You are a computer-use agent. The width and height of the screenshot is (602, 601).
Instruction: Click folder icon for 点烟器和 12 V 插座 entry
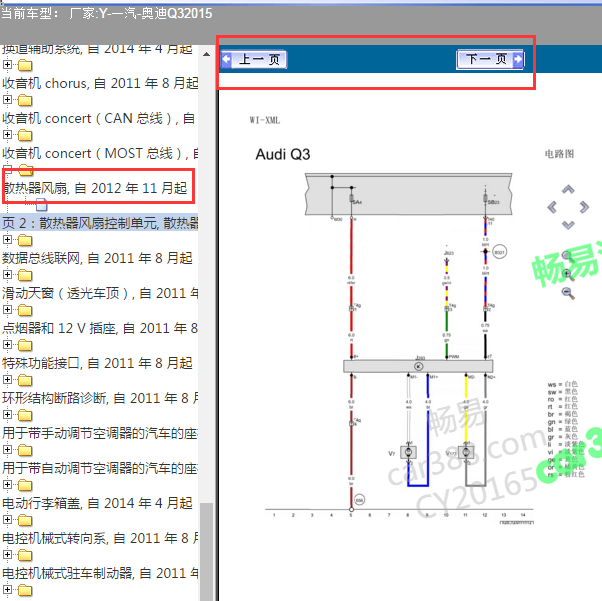coord(25,310)
